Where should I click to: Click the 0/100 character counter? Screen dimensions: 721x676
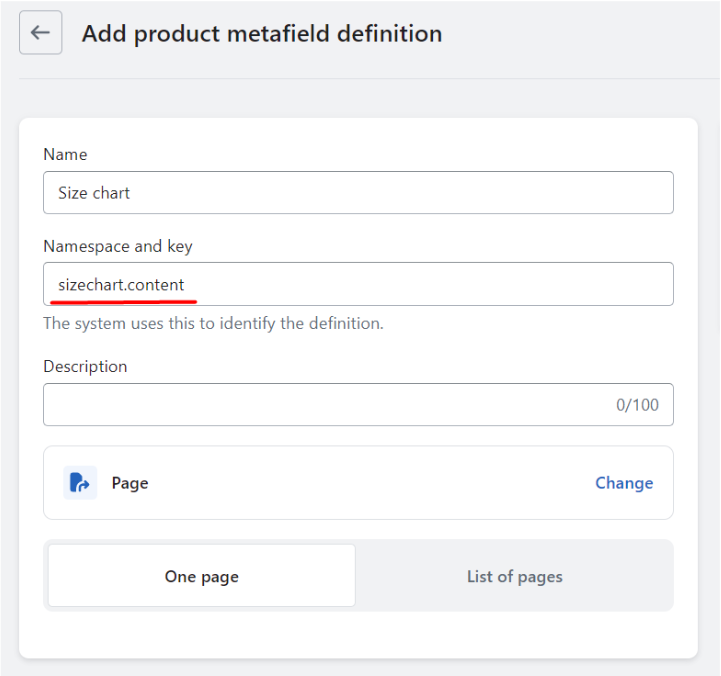click(x=637, y=405)
